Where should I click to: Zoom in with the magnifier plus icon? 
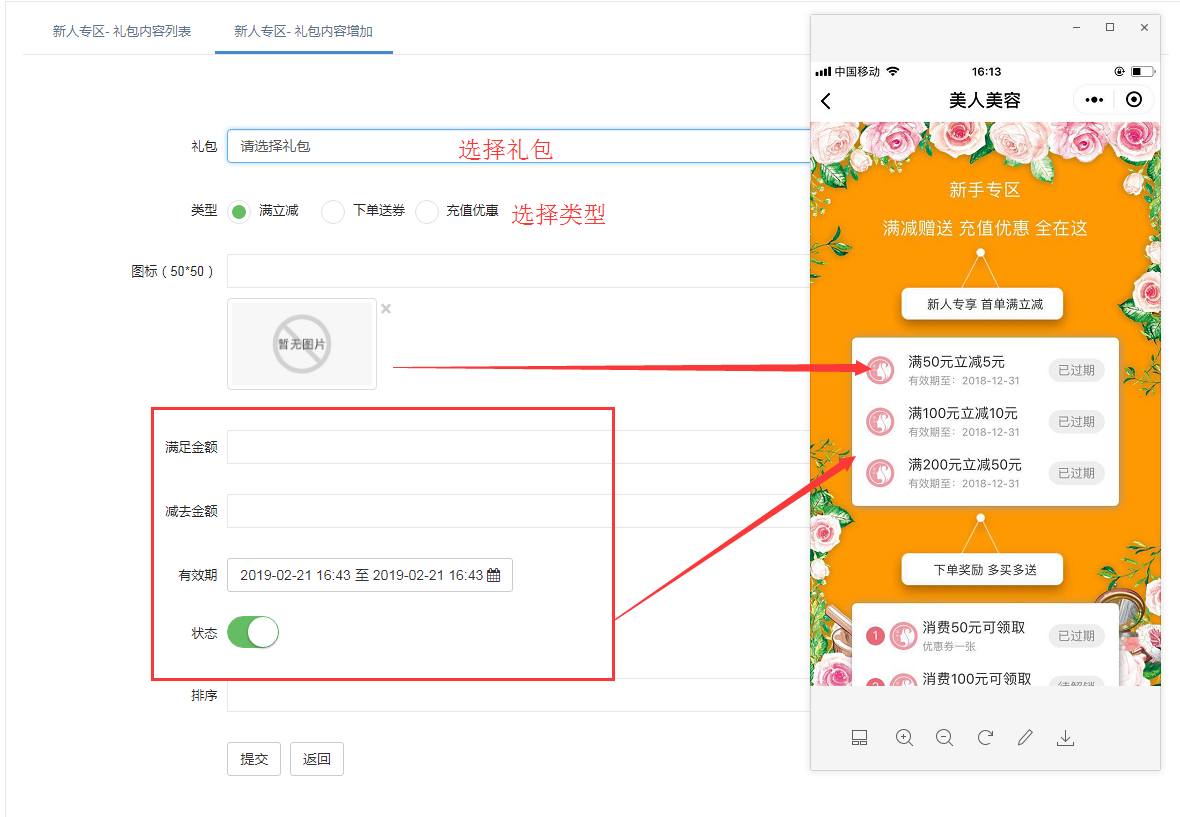pos(905,738)
